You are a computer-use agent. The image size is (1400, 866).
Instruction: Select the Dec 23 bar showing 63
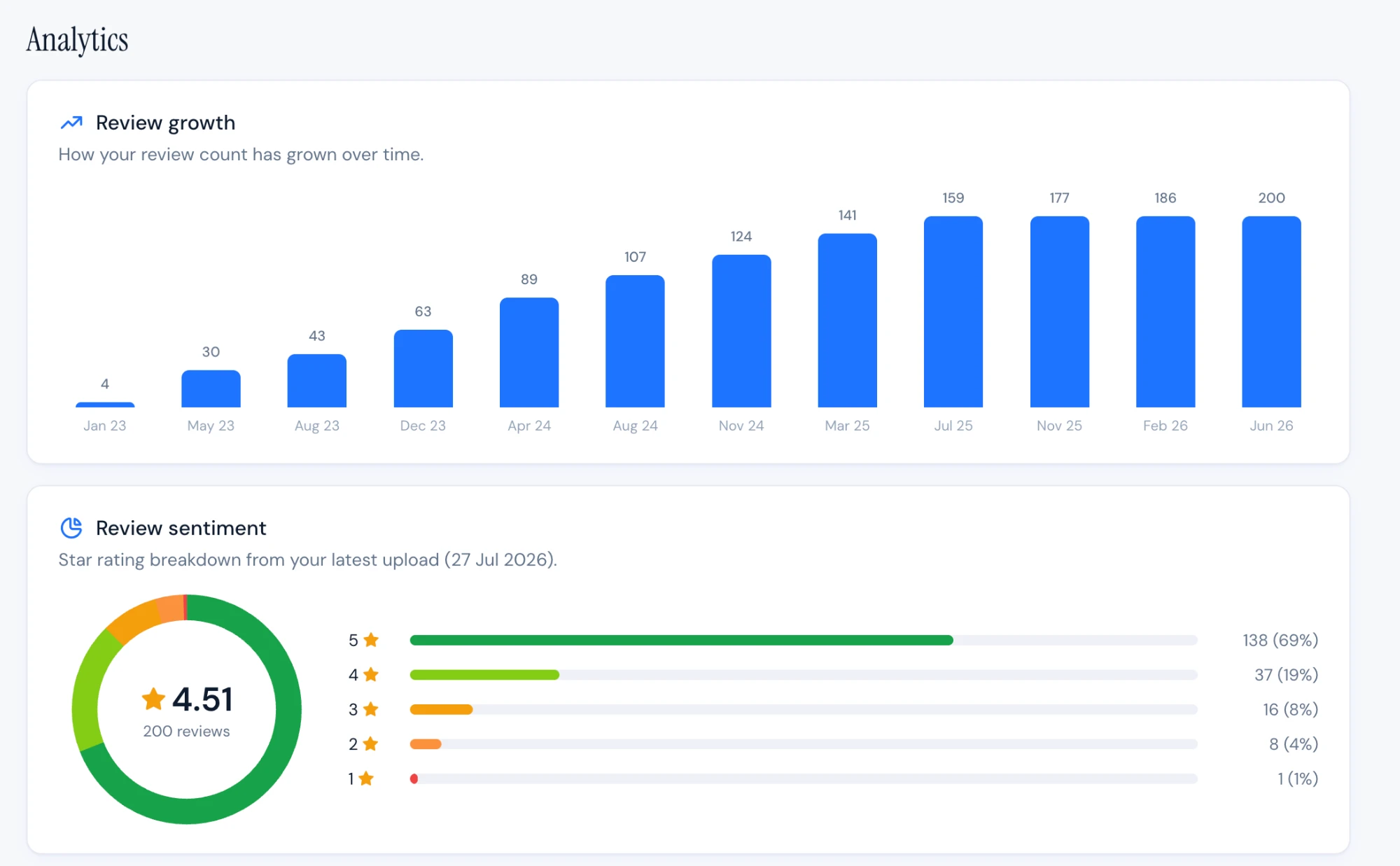coord(423,368)
